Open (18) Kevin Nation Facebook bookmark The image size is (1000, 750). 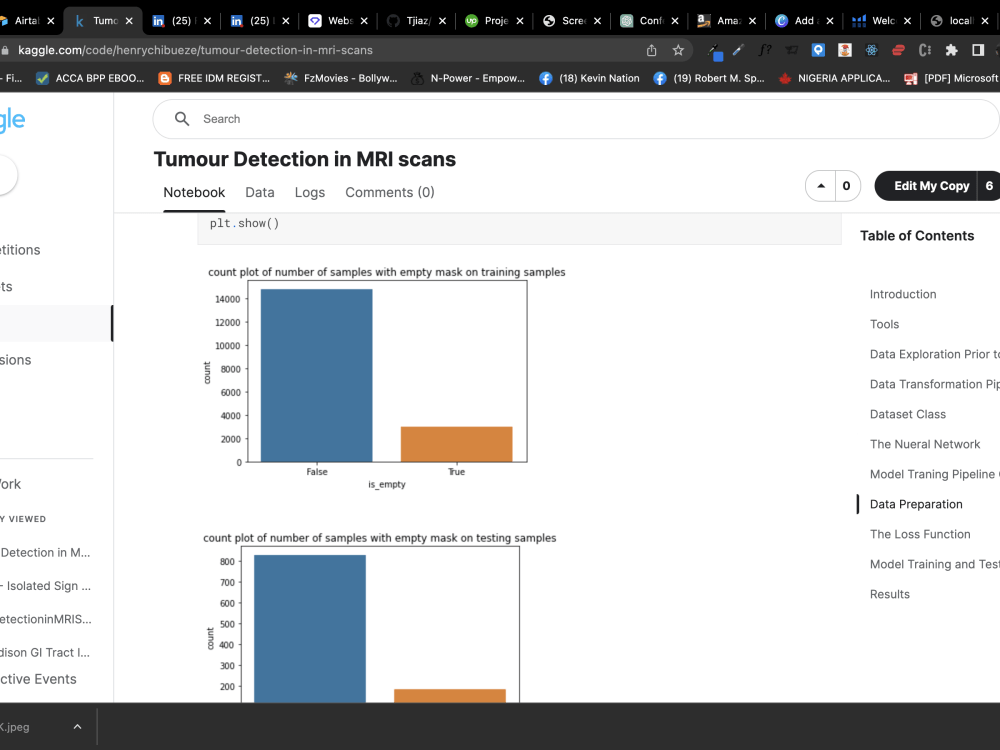pos(589,78)
